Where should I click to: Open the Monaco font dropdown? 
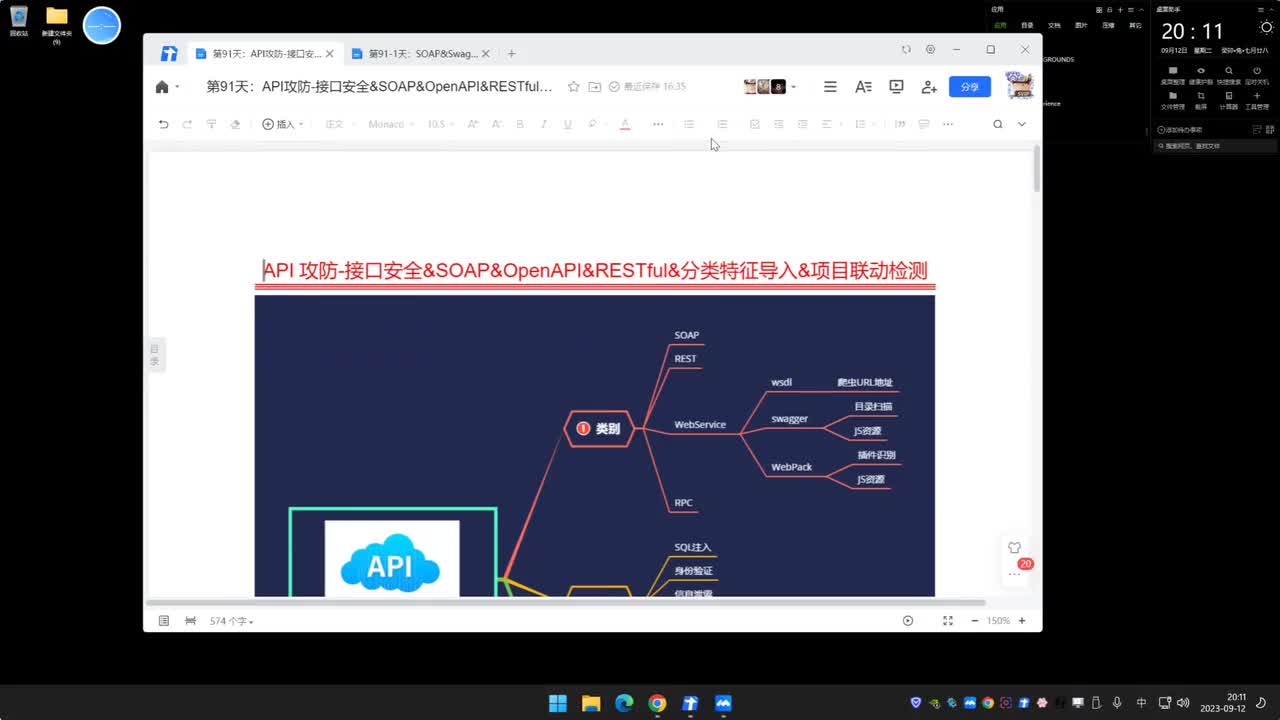pyautogui.click(x=391, y=124)
